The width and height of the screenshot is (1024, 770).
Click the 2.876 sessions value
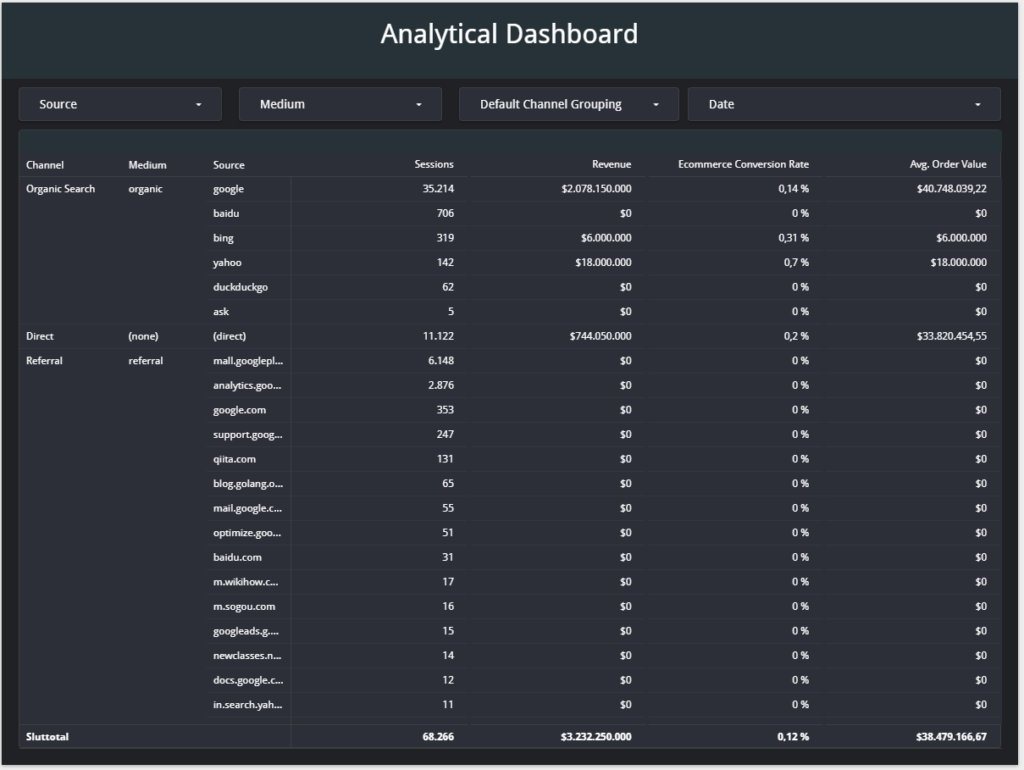441,385
